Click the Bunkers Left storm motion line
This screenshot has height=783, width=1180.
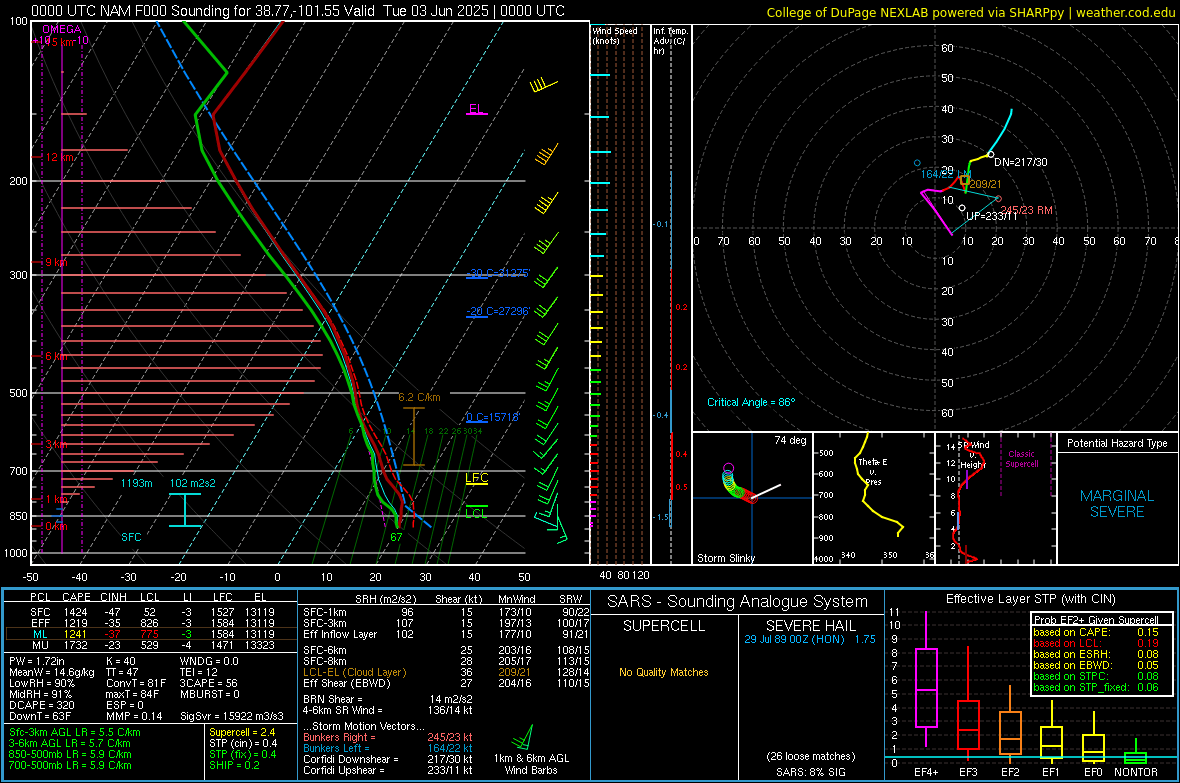pyautogui.click(x=388, y=748)
